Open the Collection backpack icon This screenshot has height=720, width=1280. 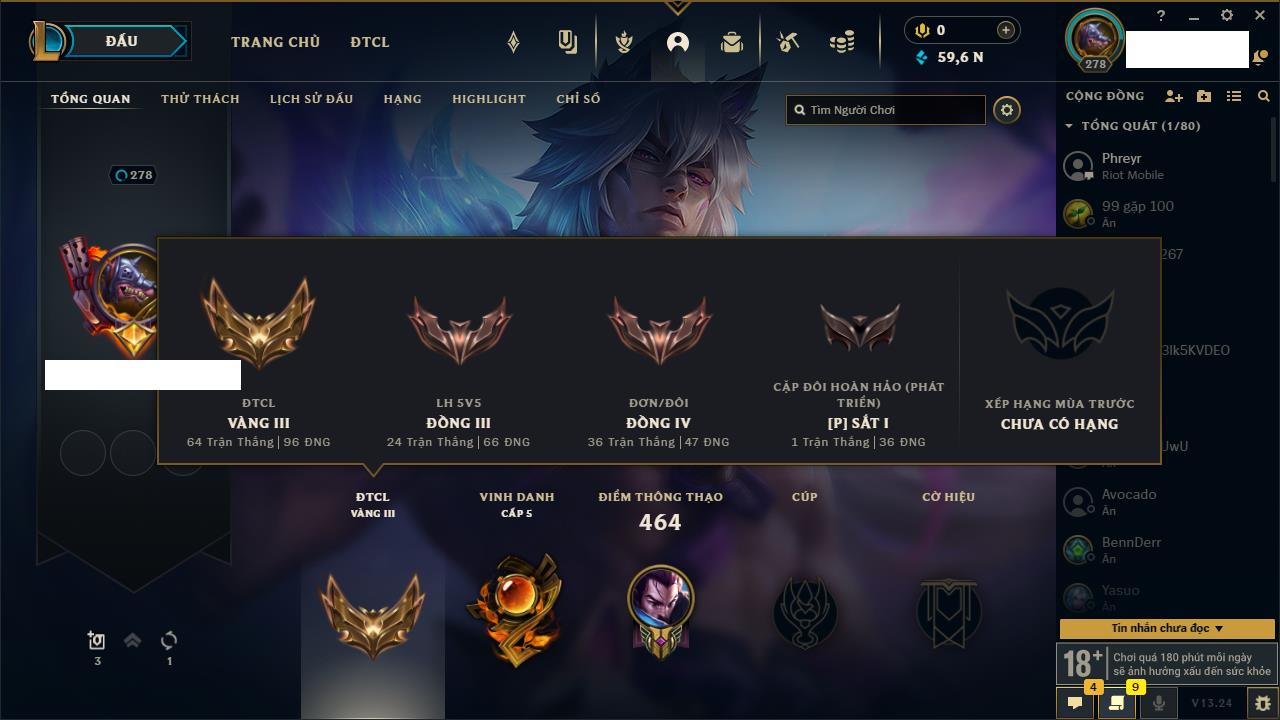[x=732, y=42]
